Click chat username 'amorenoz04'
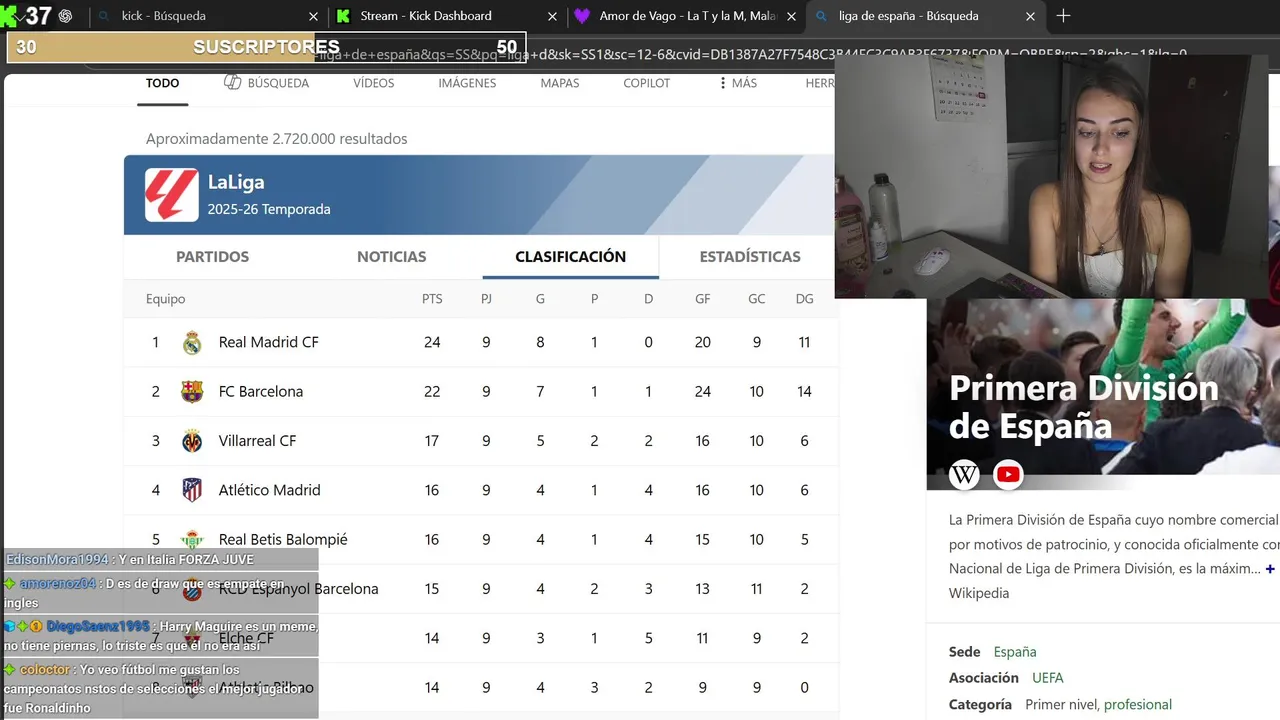Screen dimensions: 1280x720 pyautogui.click(x=58, y=584)
